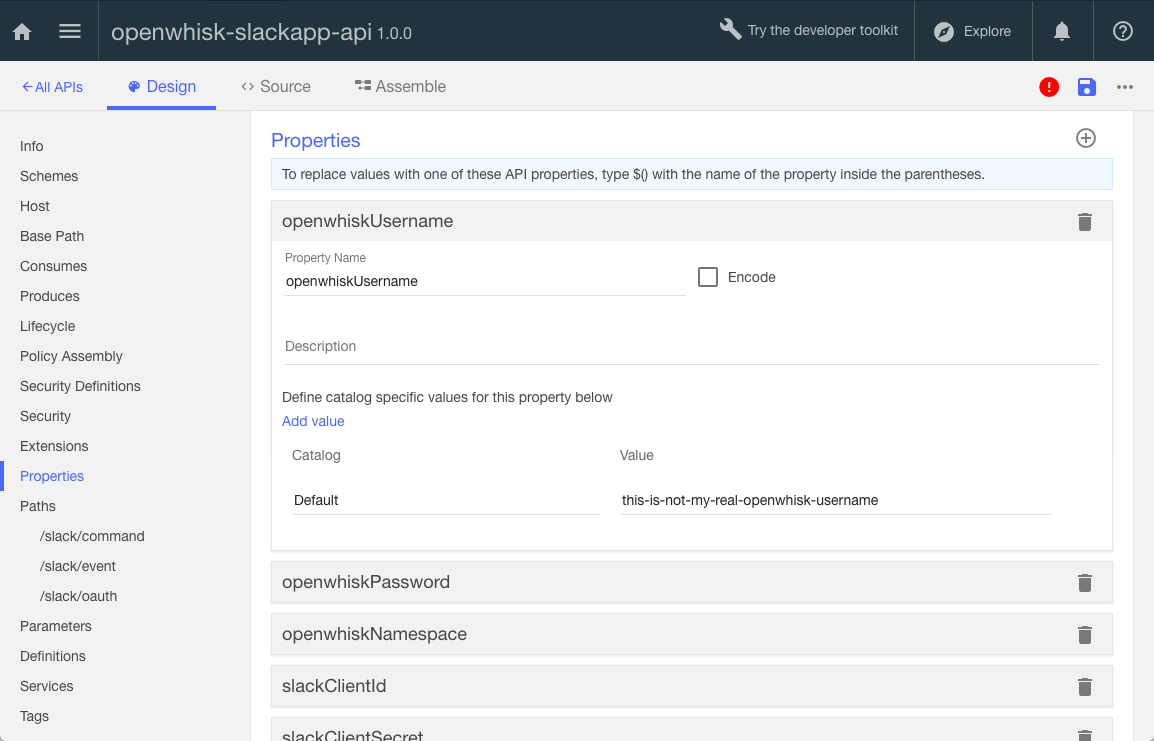Screen dimensions: 1154x741
Task: Click the Add value link
Action: (x=313, y=421)
